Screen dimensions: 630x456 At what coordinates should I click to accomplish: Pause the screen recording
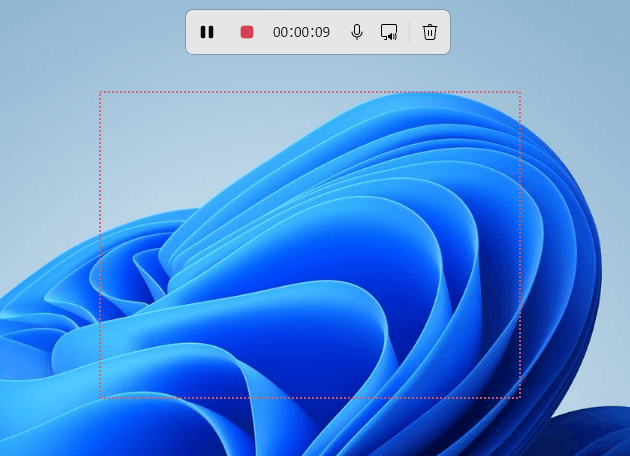[x=207, y=32]
